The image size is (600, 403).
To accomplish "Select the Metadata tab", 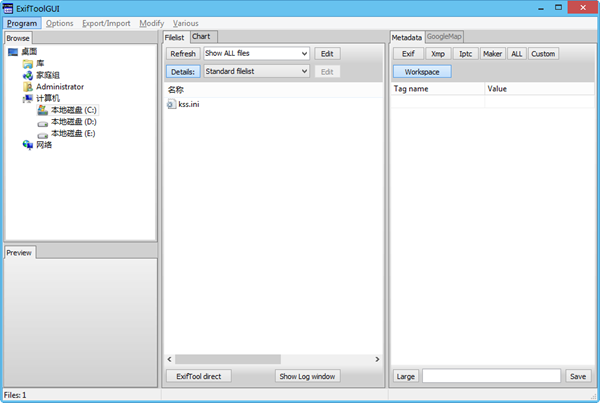I will point(407,38).
